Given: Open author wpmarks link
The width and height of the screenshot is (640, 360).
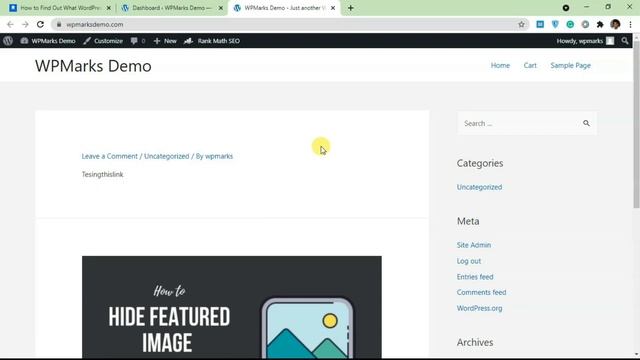Looking at the screenshot, I should pos(219,156).
